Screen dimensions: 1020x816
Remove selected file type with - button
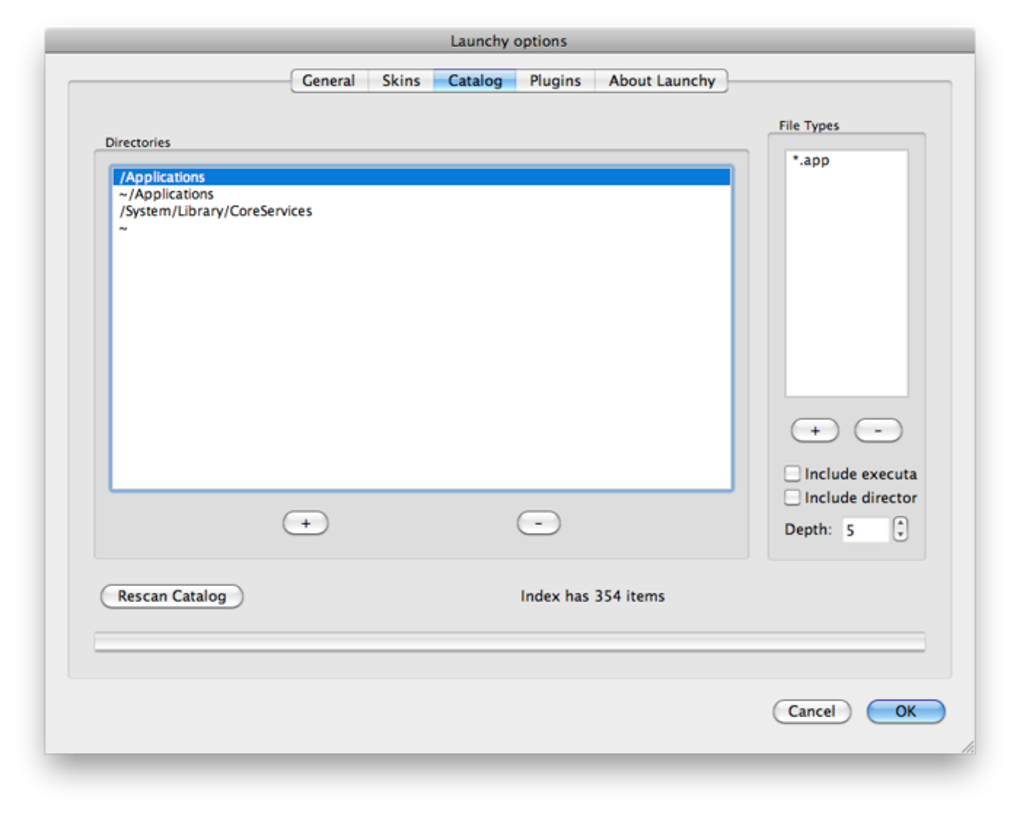point(877,430)
